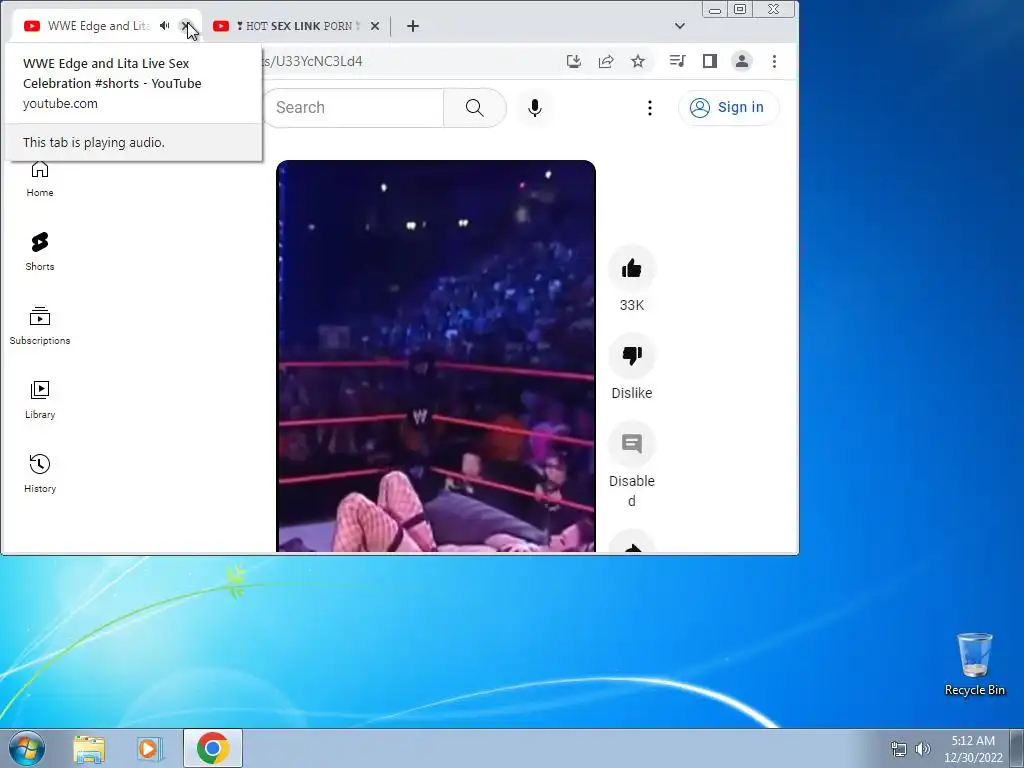Open the Windows Start button
Viewport: 1024px width, 768px height.
[27, 748]
